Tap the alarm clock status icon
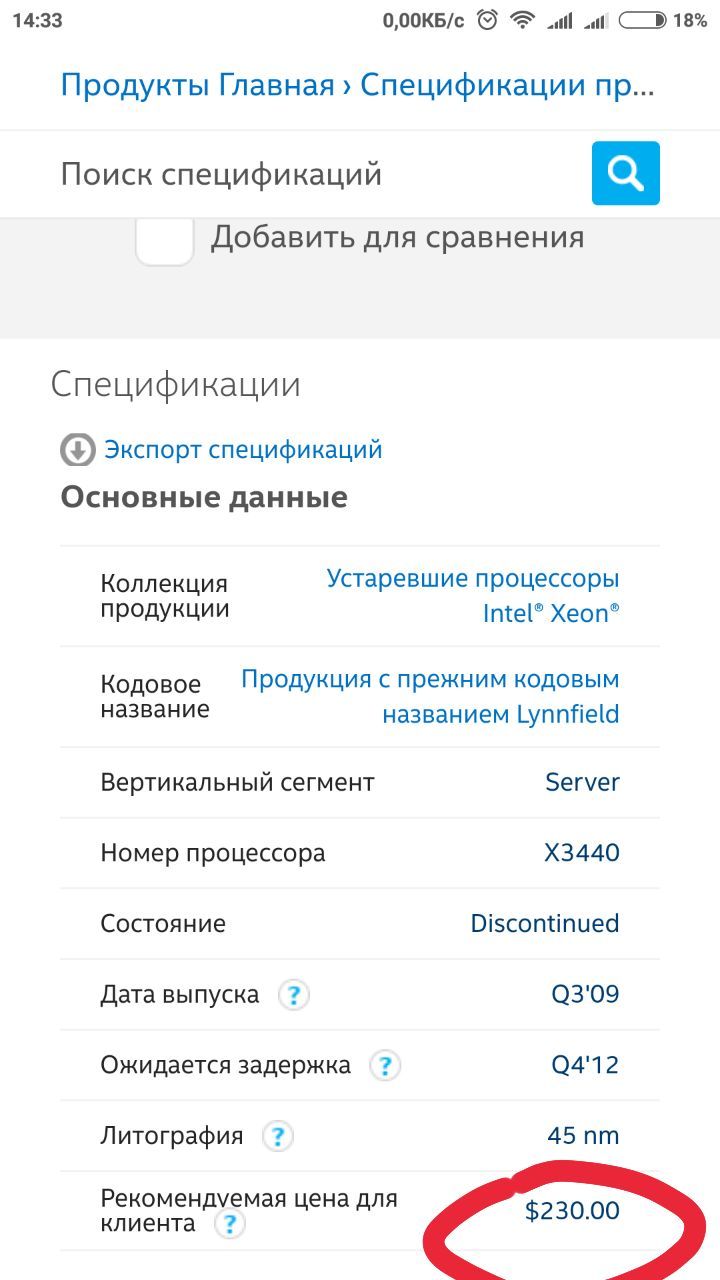720x1280 pixels. 487,20
